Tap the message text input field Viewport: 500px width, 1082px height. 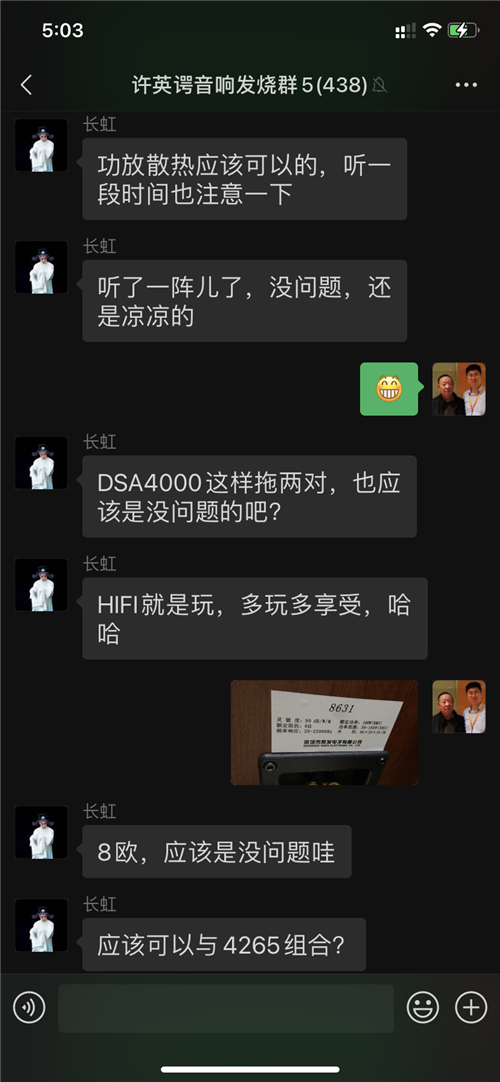tap(226, 1008)
